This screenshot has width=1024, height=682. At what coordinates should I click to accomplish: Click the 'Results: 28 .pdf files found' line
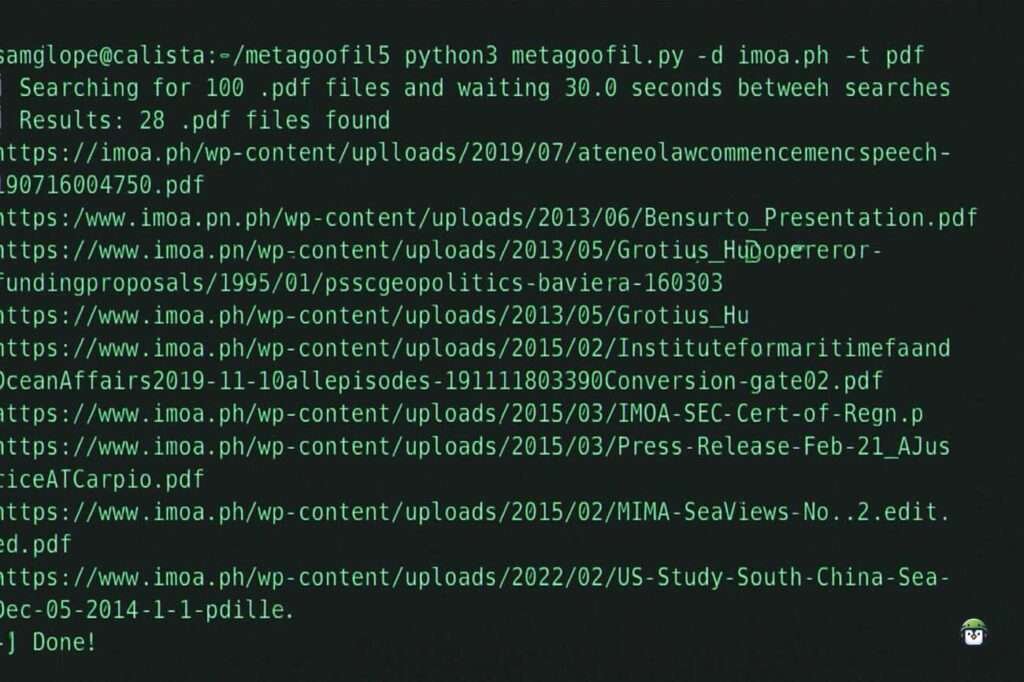click(204, 120)
